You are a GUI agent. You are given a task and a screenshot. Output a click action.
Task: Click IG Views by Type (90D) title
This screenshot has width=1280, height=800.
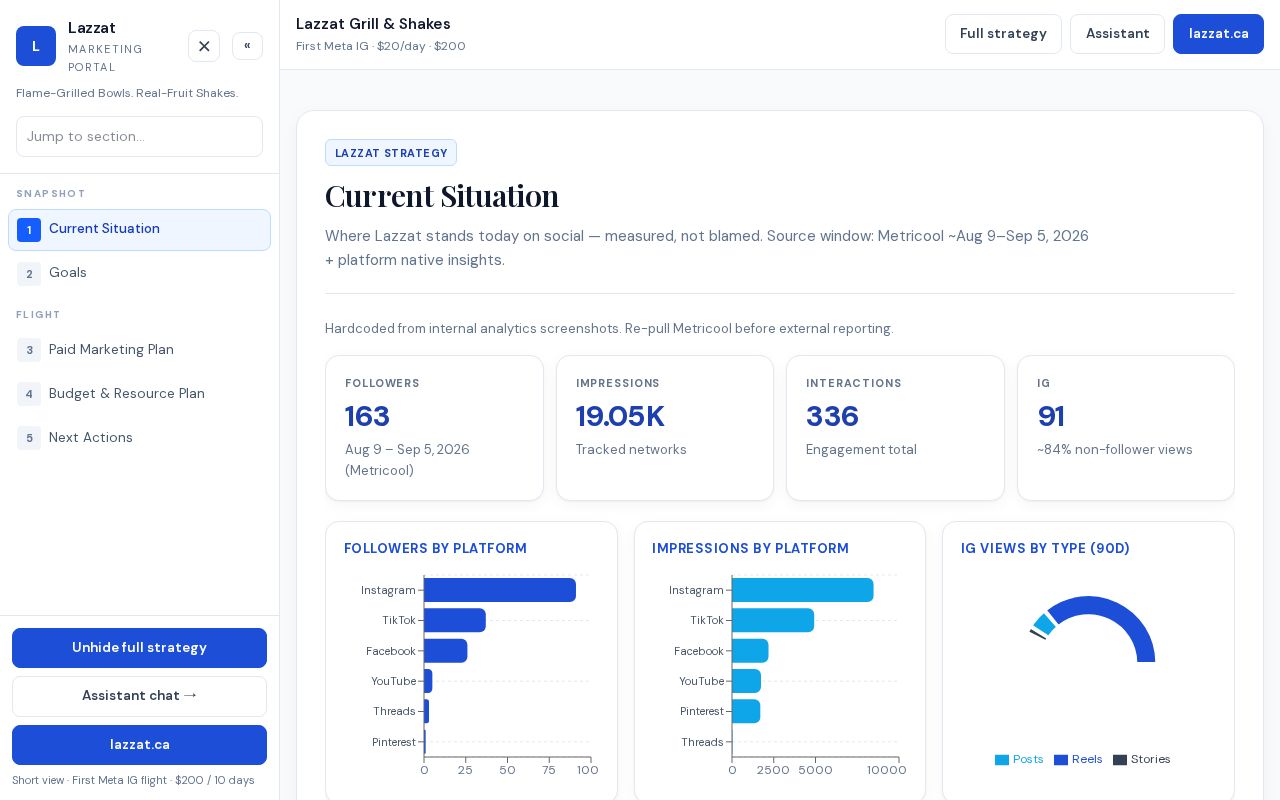(1045, 548)
